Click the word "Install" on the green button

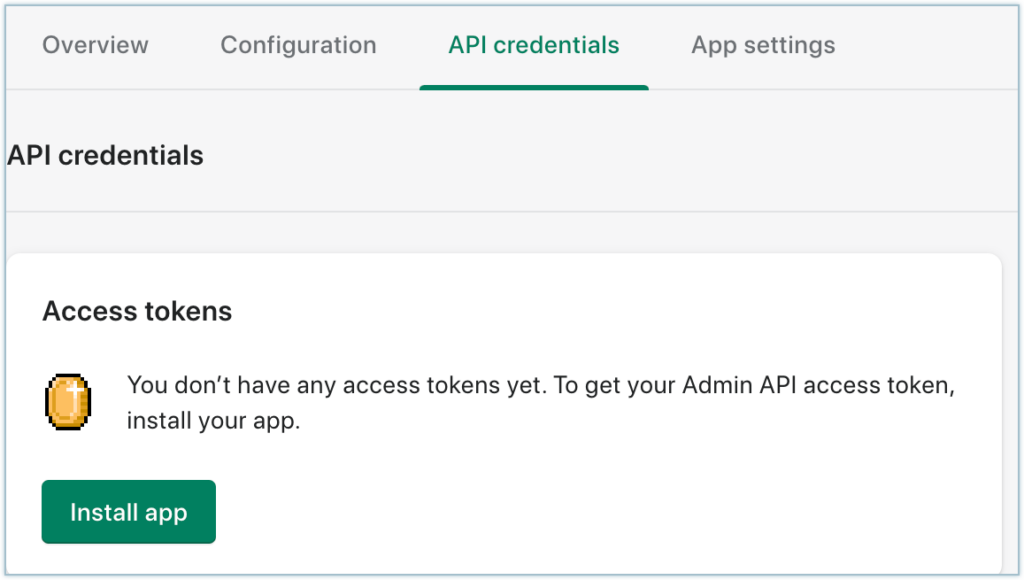pos(103,513)
